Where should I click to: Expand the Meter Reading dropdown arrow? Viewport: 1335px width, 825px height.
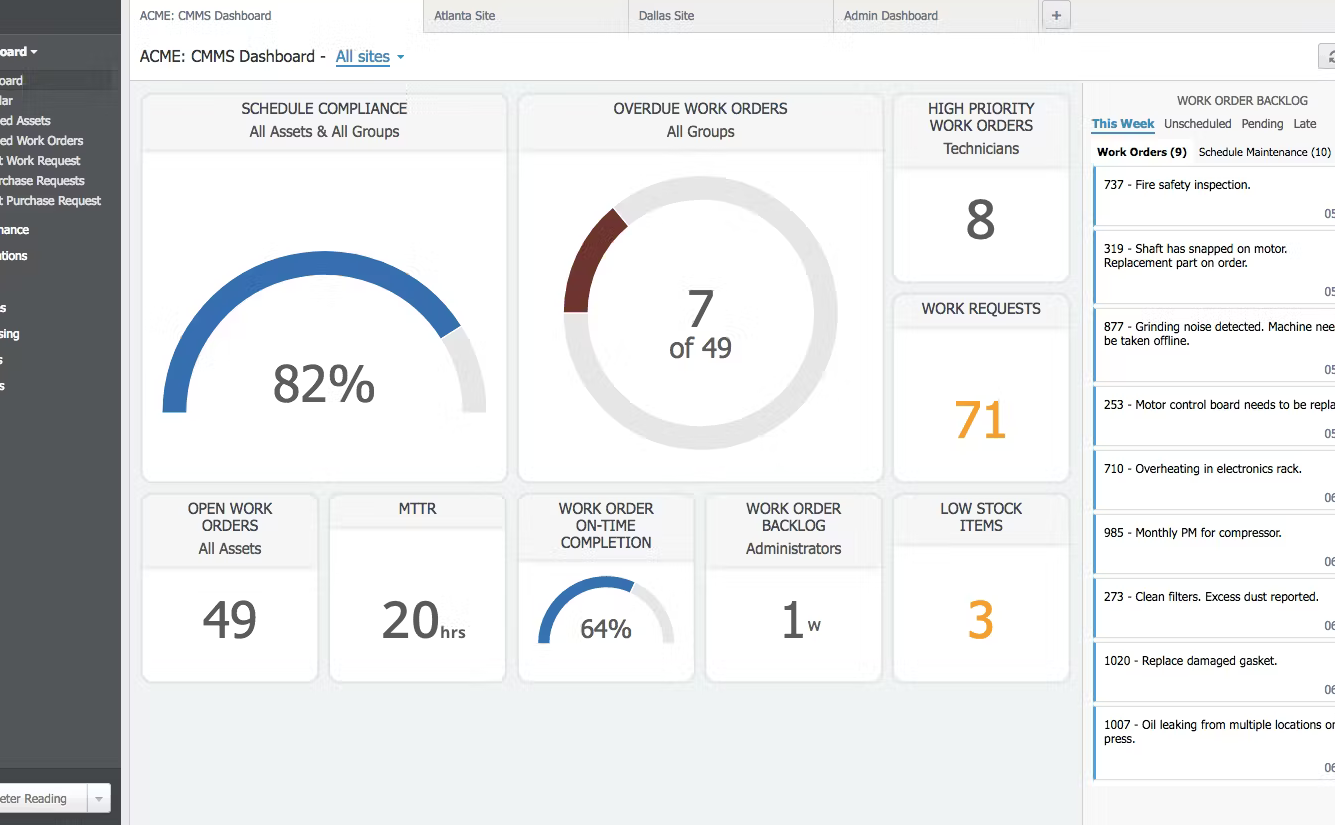[x=98, y=798]
